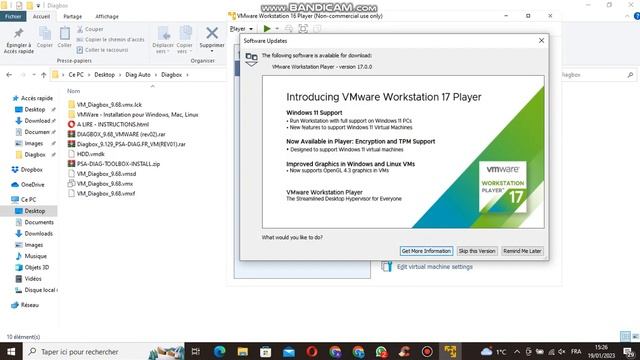
Task: Click Get More Information button
Action: click(x=426, y=251)
